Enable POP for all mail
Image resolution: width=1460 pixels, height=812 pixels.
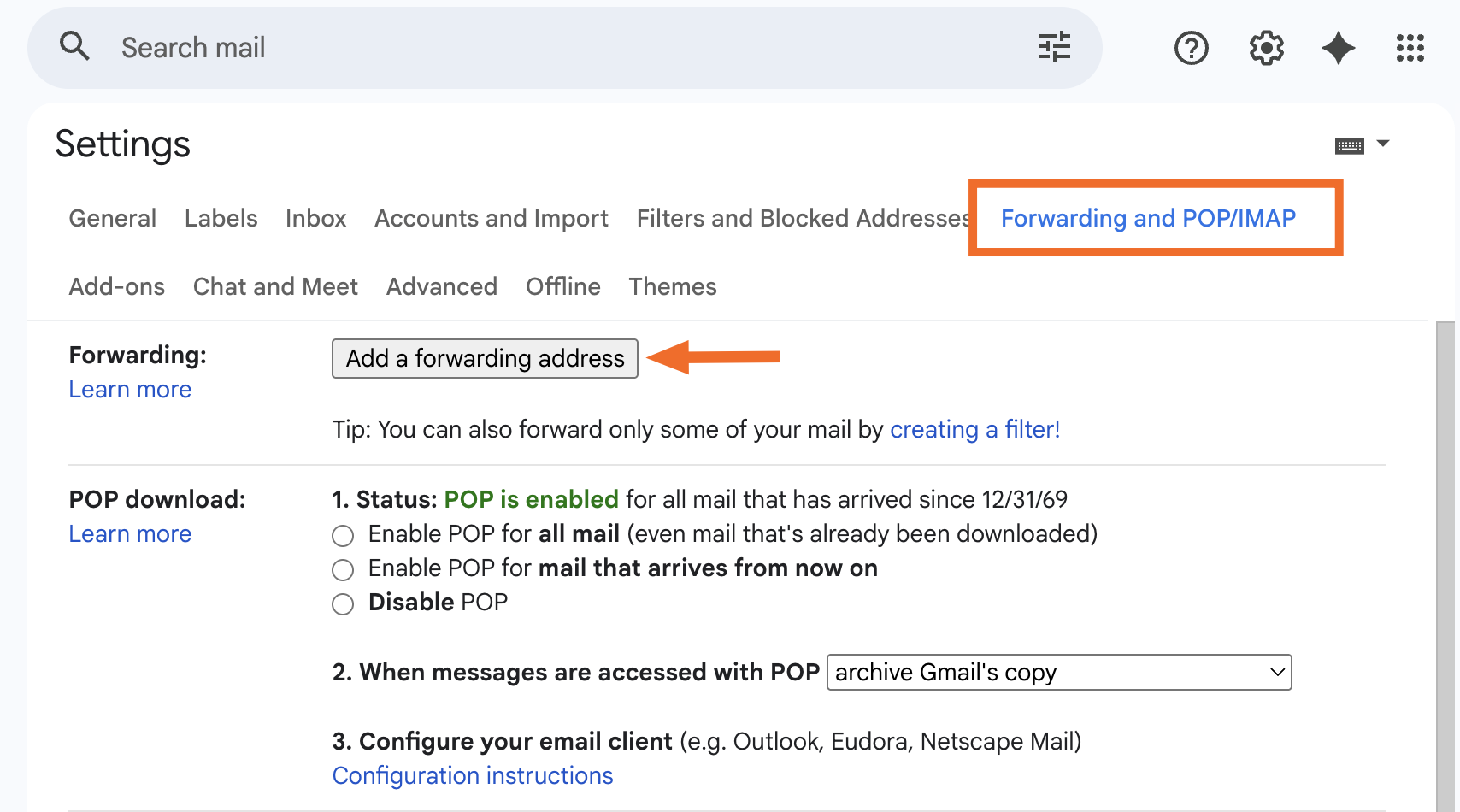(343, 535)
